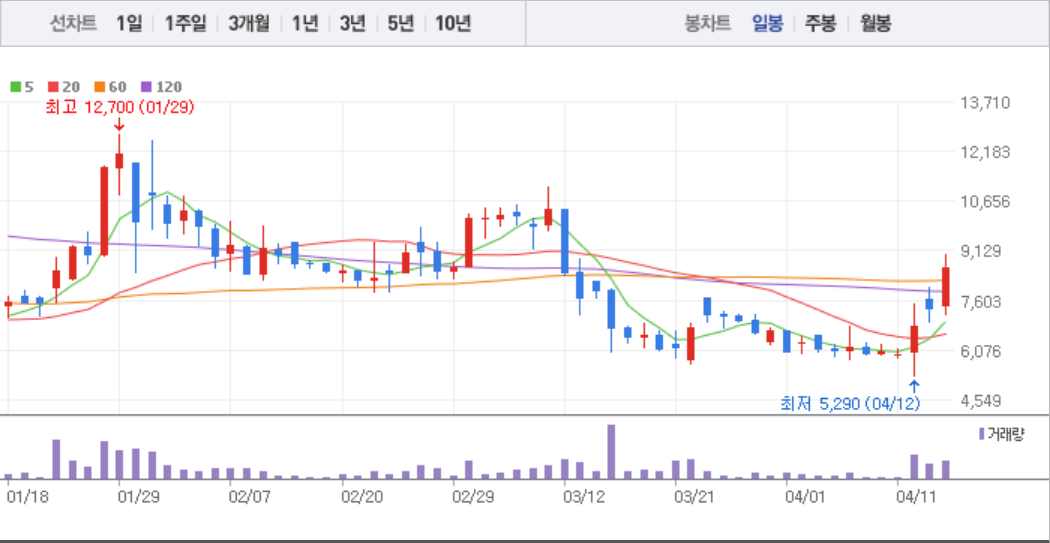This screenshot has height=543, width=1050.
Task: Click the 12,183 price axis label
Action: pos(984,153)
